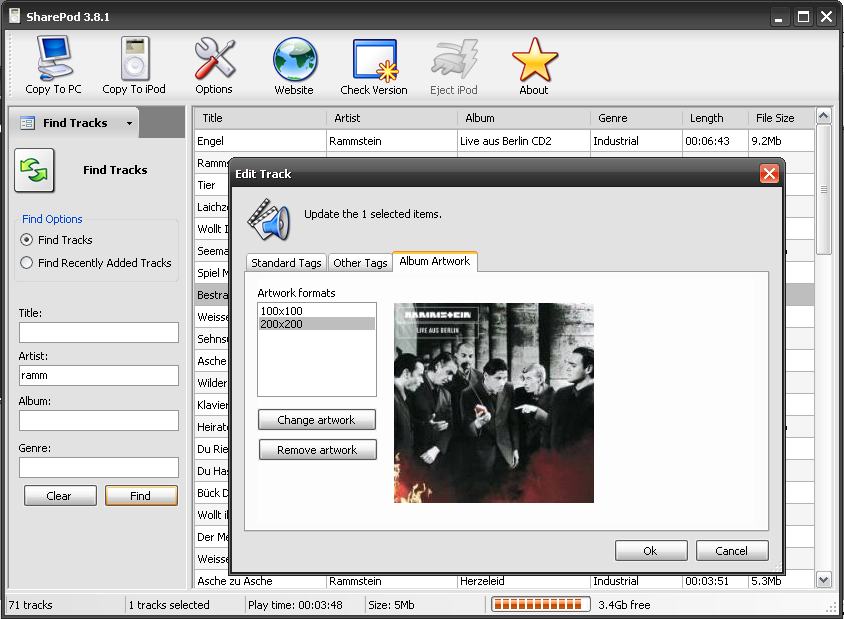
Task: Select the Find Tracks radio button
Action: coord(26,240)
